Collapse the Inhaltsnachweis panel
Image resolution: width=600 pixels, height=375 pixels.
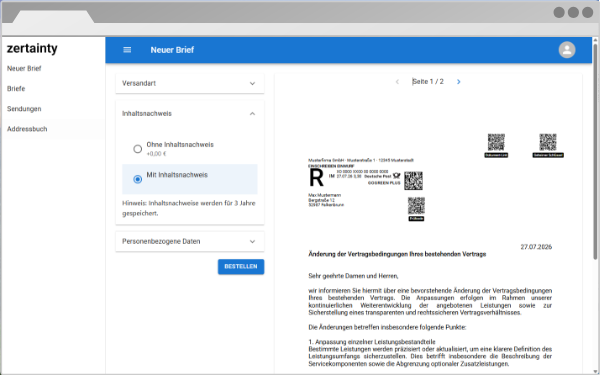(190, 114)
